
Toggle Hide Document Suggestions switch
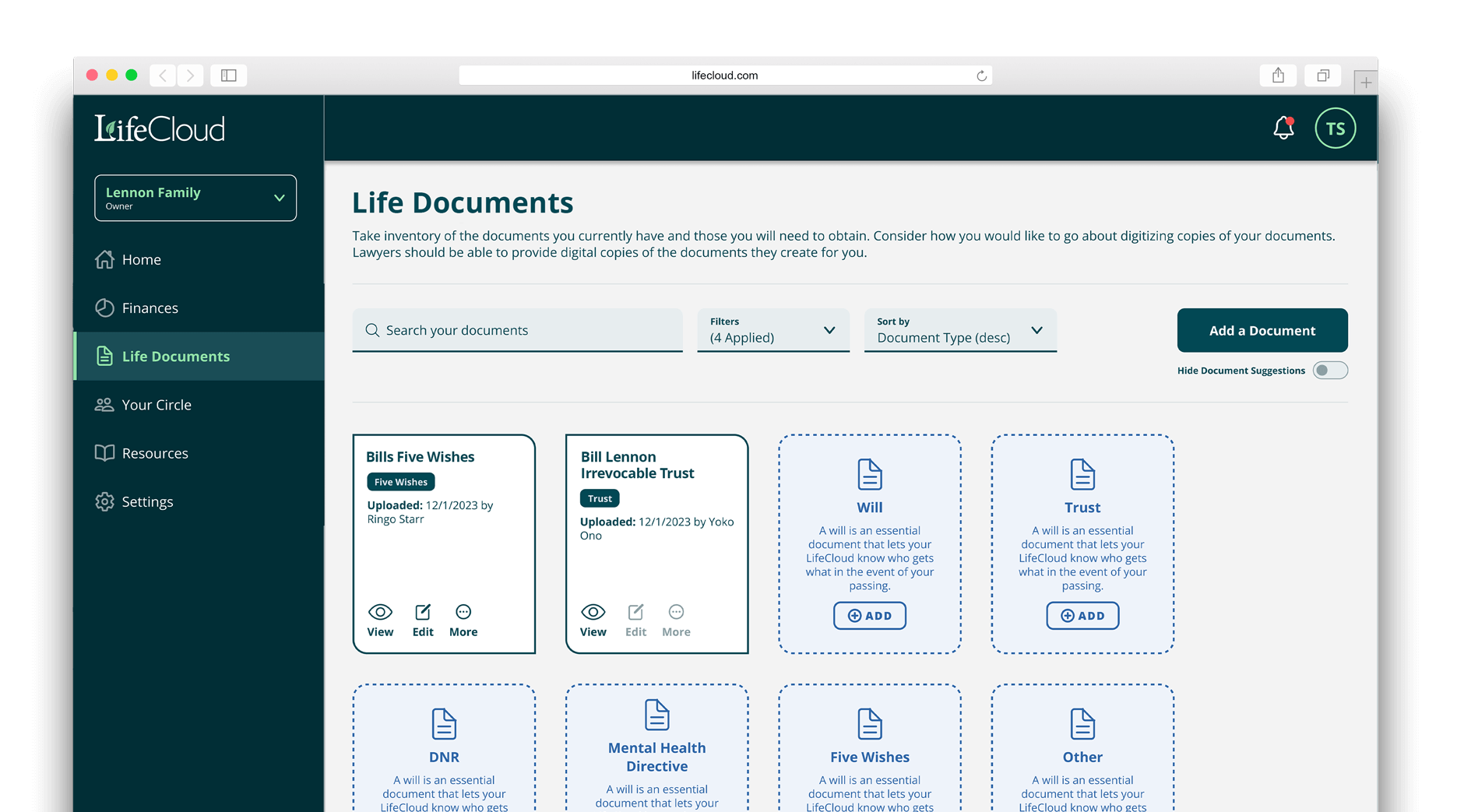point(1330,371)
